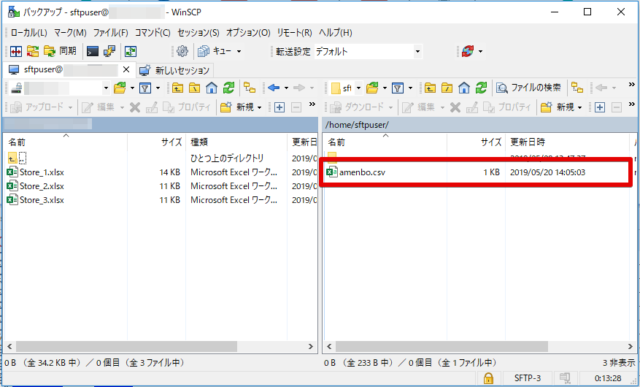
Task: Expand local back arrow history dropdown
Action: point(286,88)
